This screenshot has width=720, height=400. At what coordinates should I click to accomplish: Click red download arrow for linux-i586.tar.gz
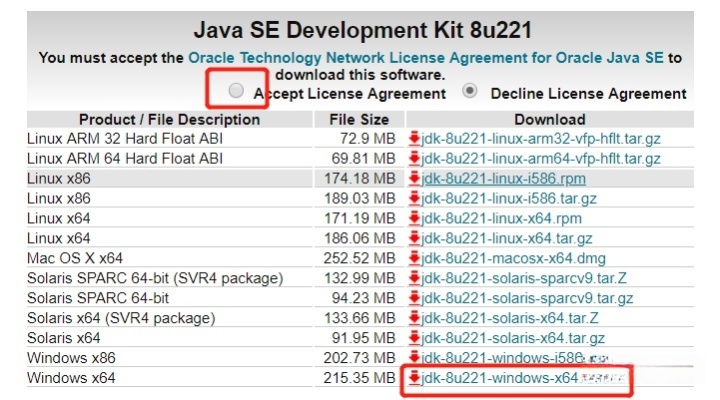414,198
